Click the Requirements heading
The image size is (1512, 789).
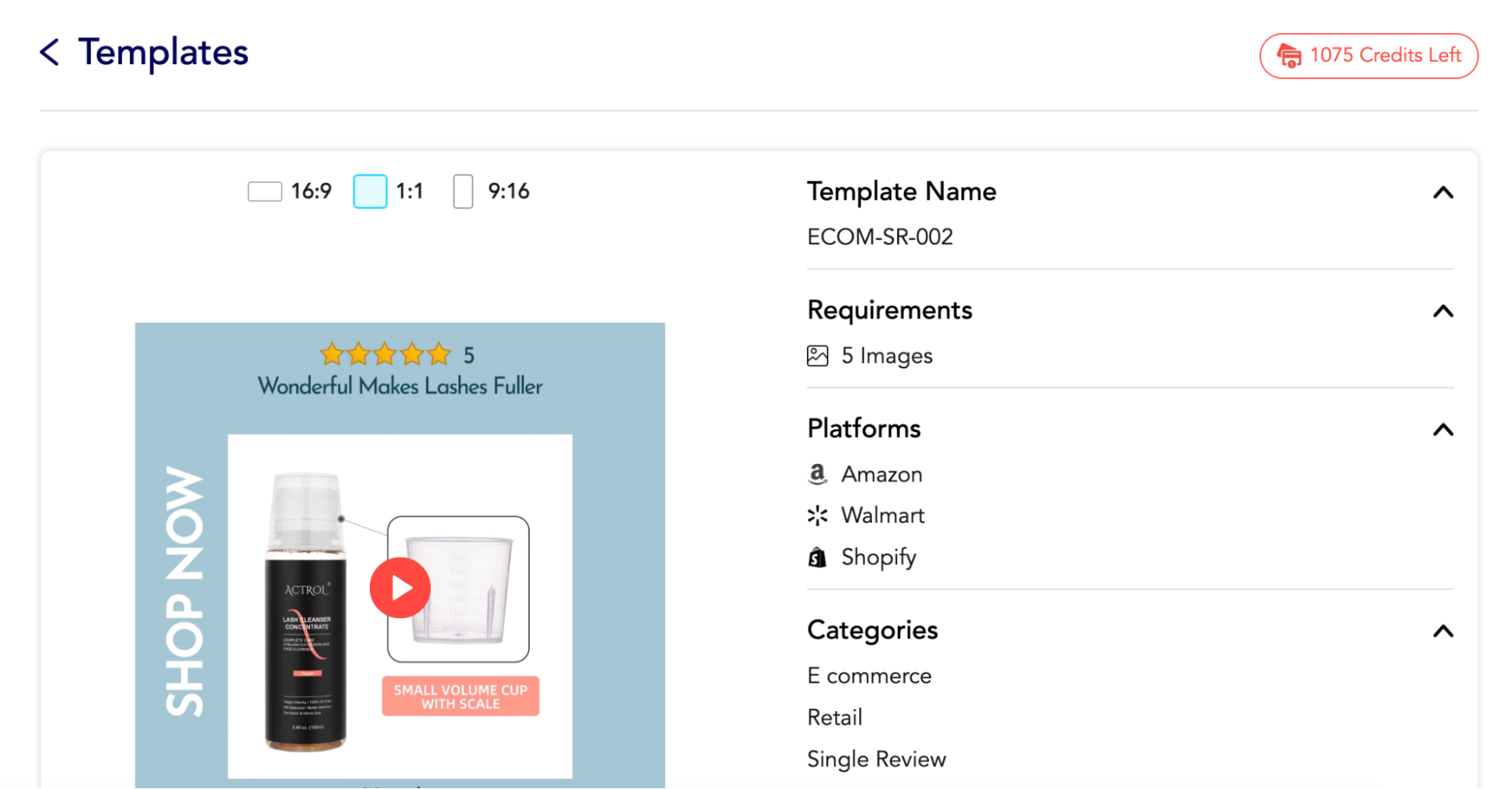tap(890, 310)
